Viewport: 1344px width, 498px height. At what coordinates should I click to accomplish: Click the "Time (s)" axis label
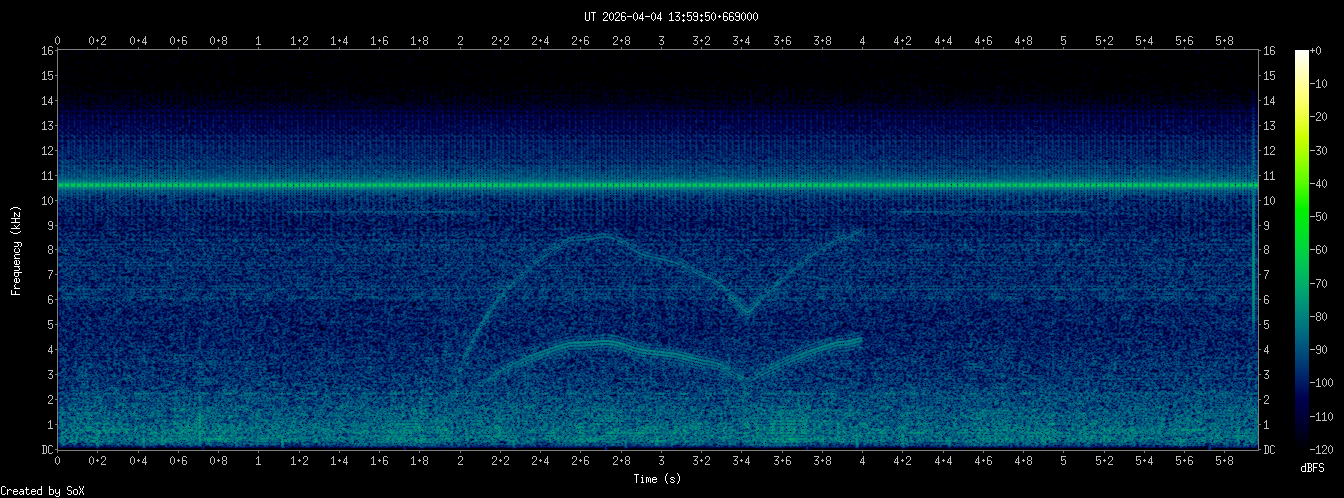[657, 479]
